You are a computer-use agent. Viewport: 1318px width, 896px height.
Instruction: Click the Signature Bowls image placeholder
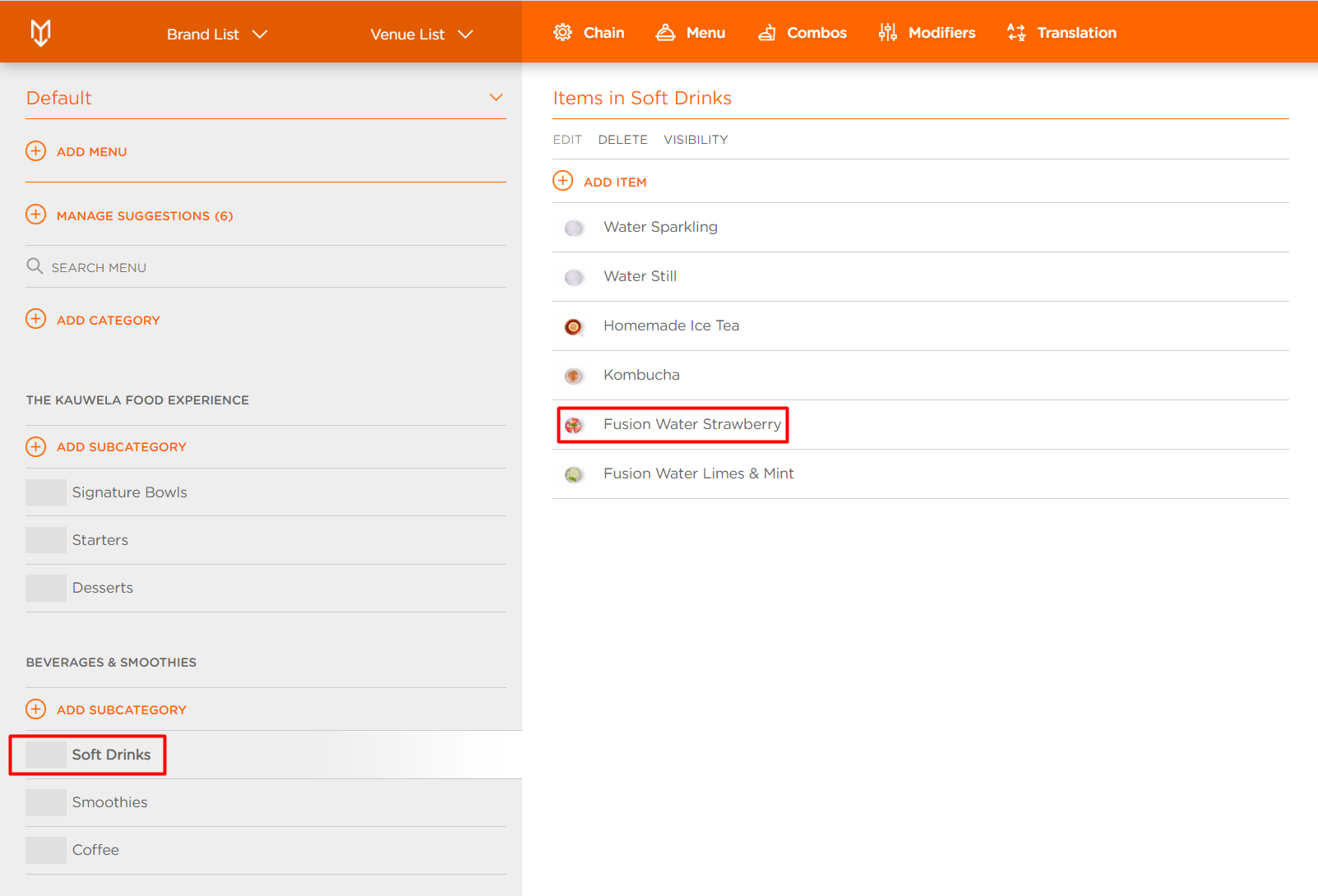pyautogui.click(x=46, y=492)
